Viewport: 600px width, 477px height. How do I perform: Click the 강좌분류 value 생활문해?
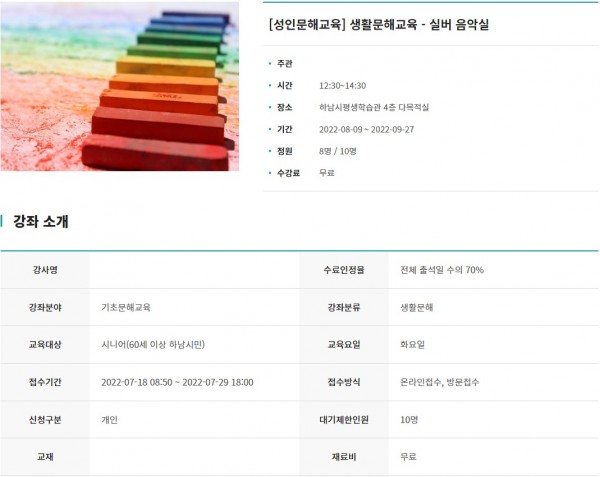(417, 307)
